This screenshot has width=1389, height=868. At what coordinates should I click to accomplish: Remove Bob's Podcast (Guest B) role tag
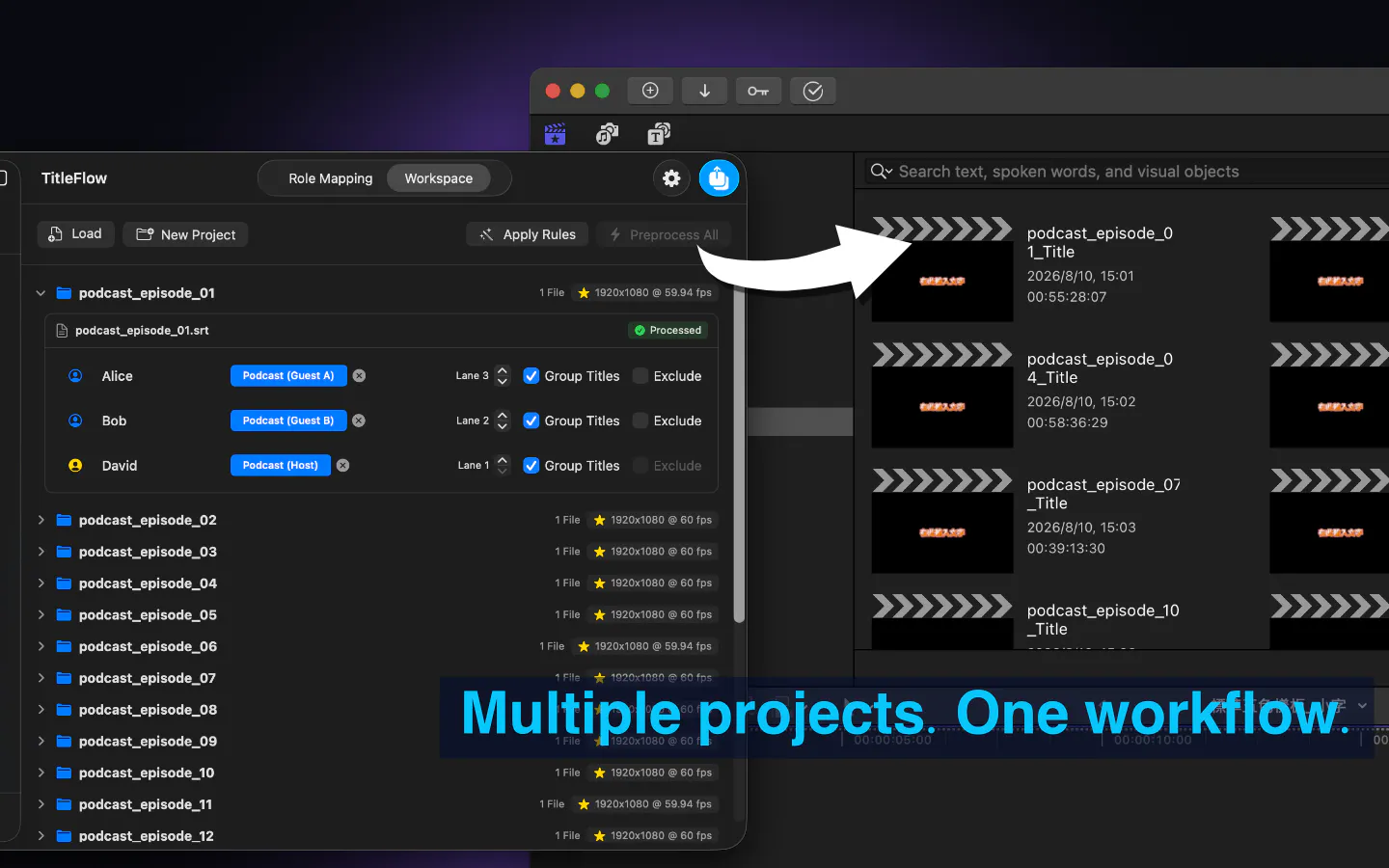tap(359, 420)
